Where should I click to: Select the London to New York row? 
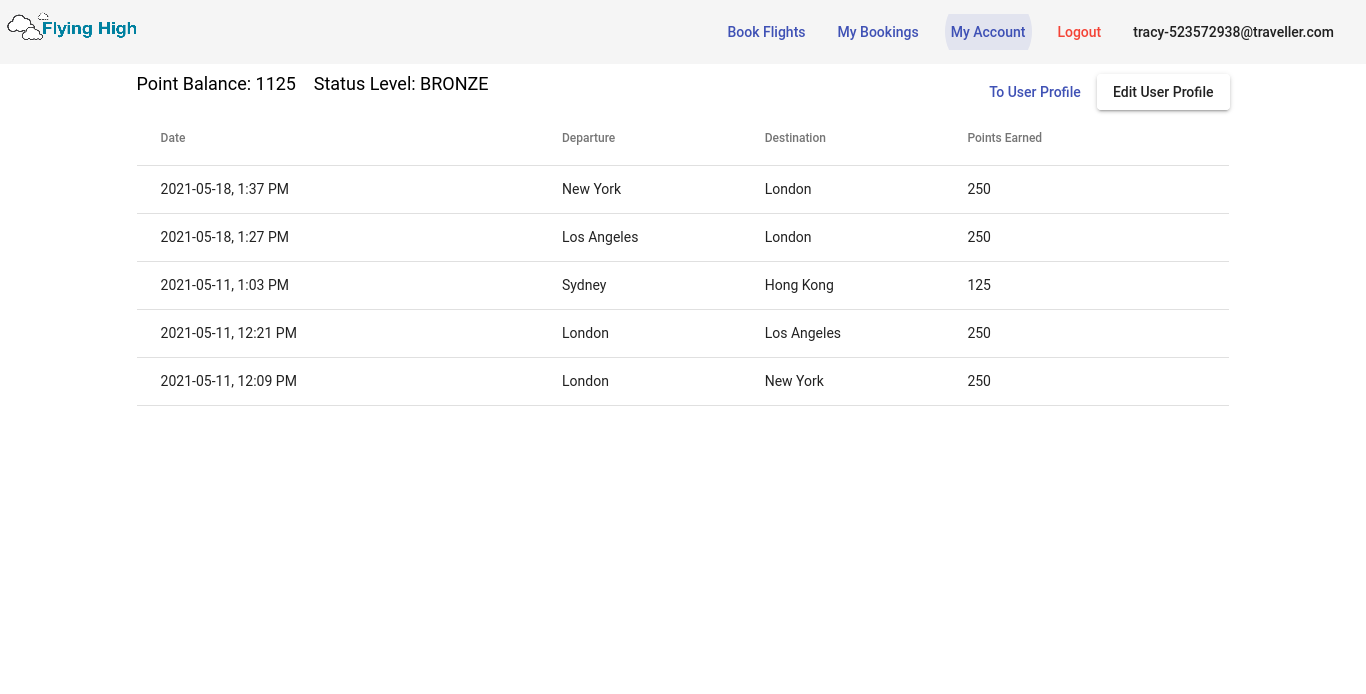[682, 381]
